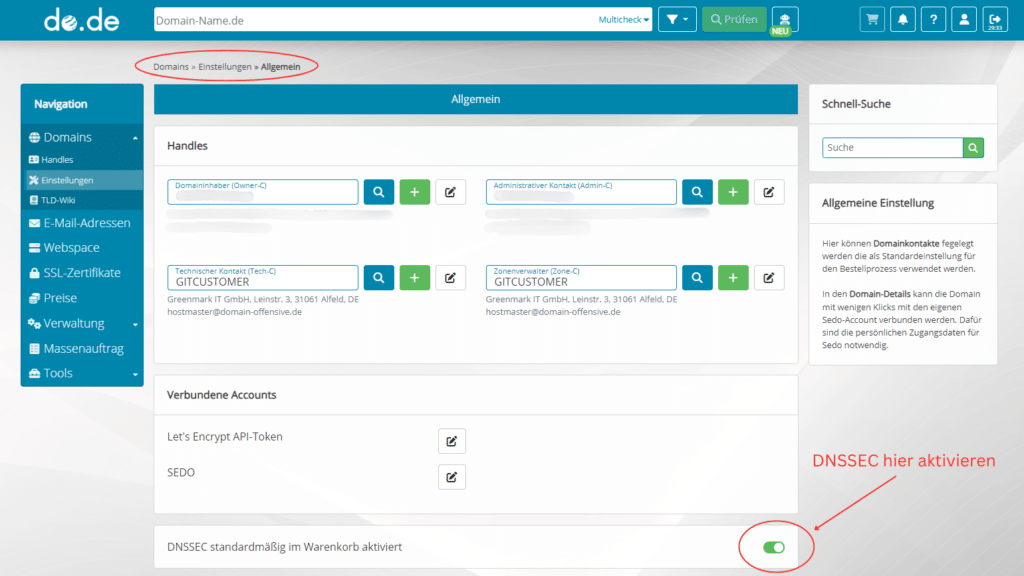Viewport: 1024px width, 576px height.
Task: Open Massenauftrag in navigation
Action: pos(82,349)
